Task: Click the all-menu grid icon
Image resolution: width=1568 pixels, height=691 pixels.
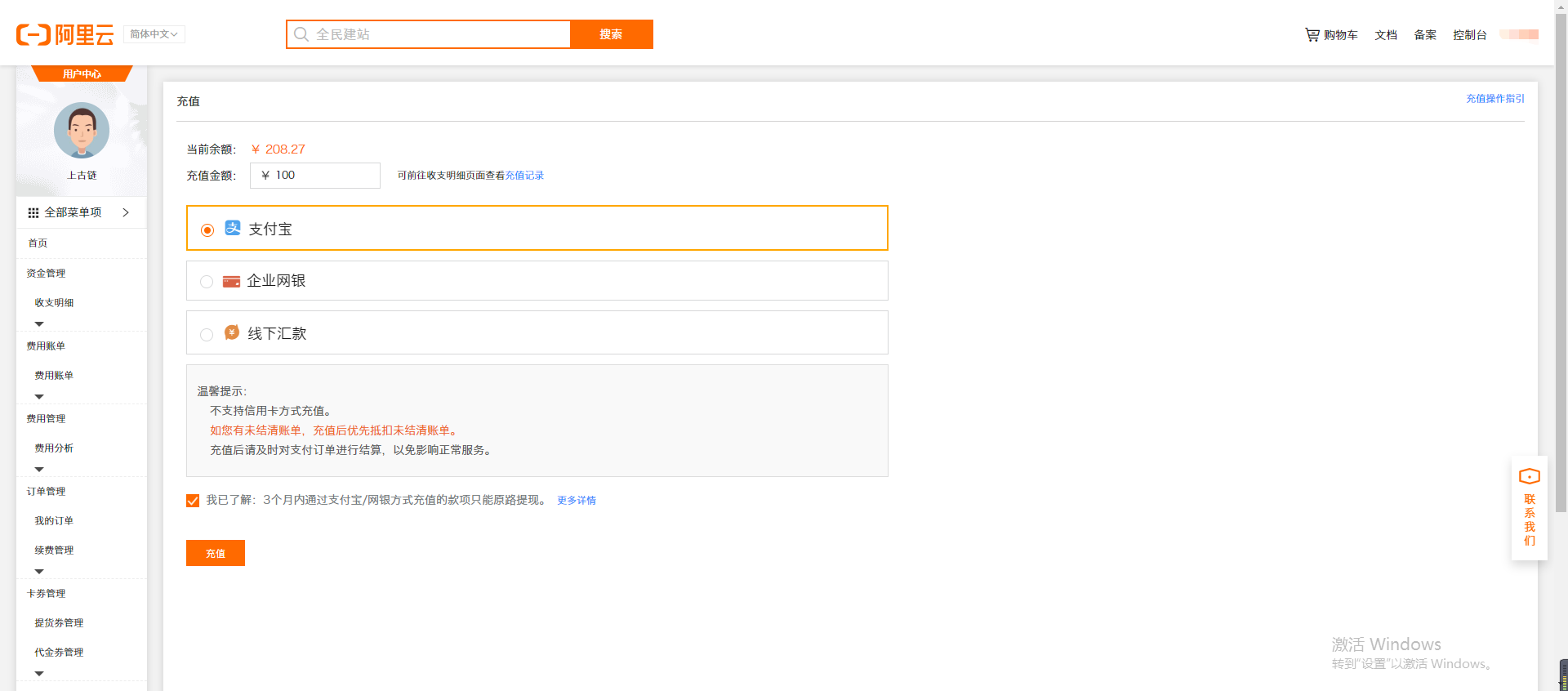Action: (x=33, y=212)
